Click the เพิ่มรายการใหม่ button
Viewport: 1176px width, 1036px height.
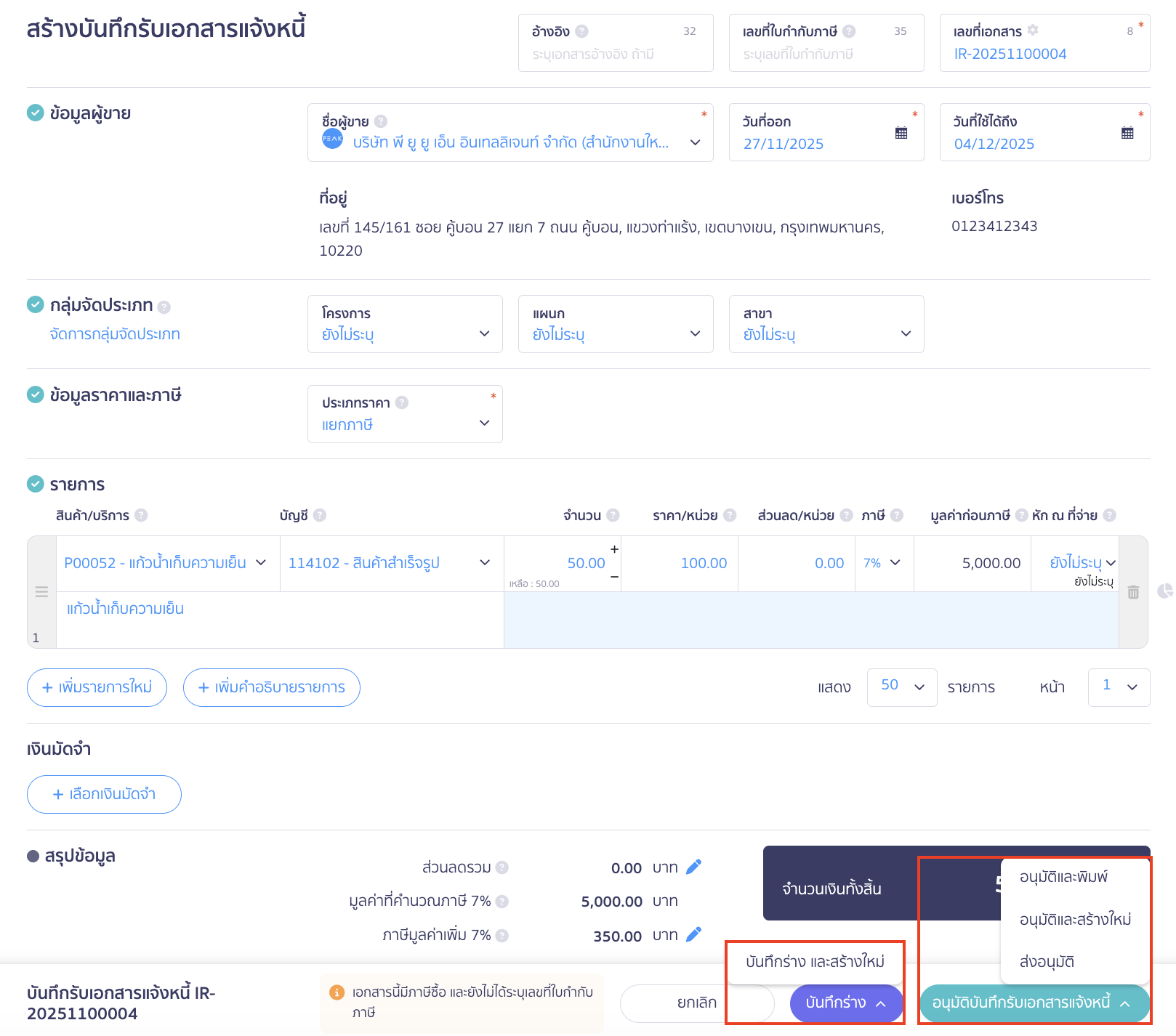97,687
